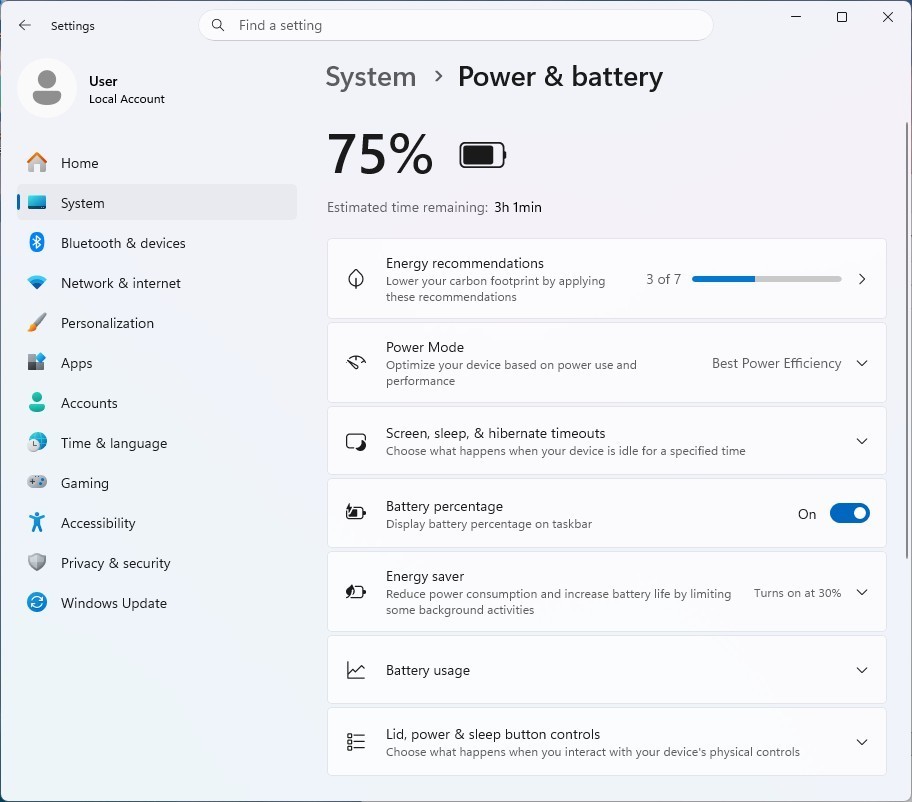Click the 'Best Power Efficiency' value

coord(776,363)
